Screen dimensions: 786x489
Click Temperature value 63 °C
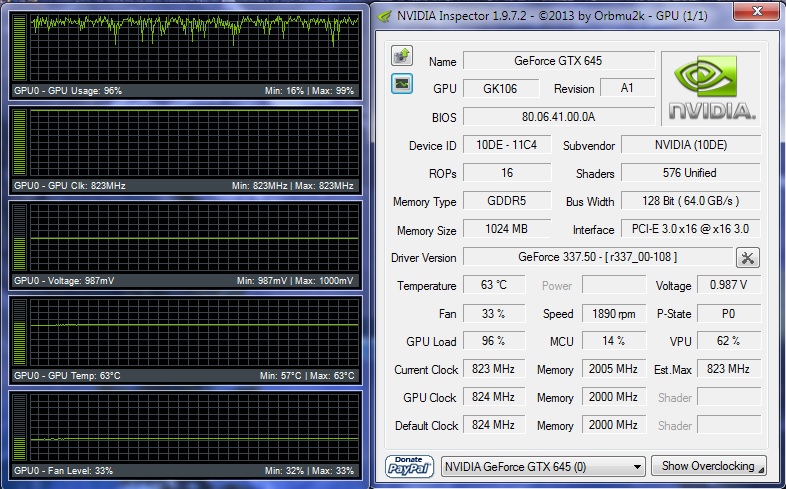(x=494, y=285)
